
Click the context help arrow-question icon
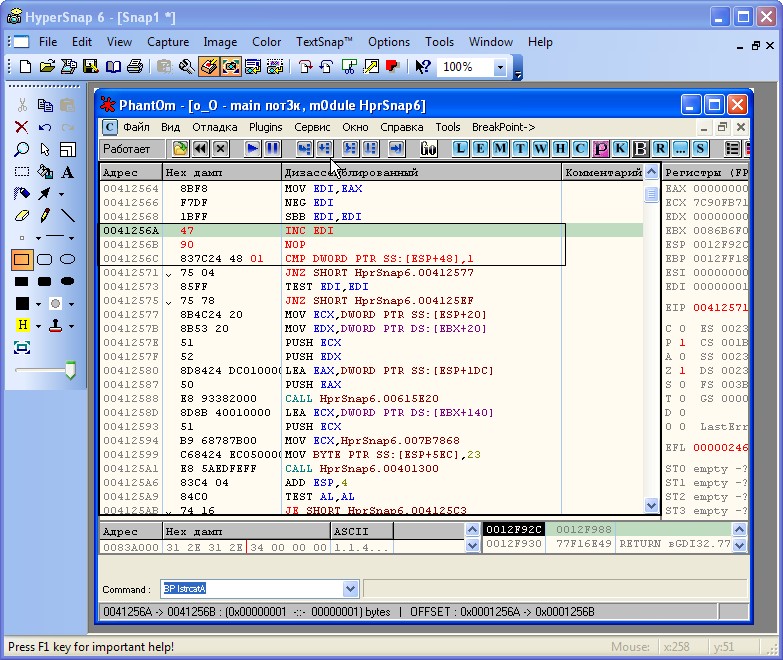pyautogui.click(x=422, y=66)
